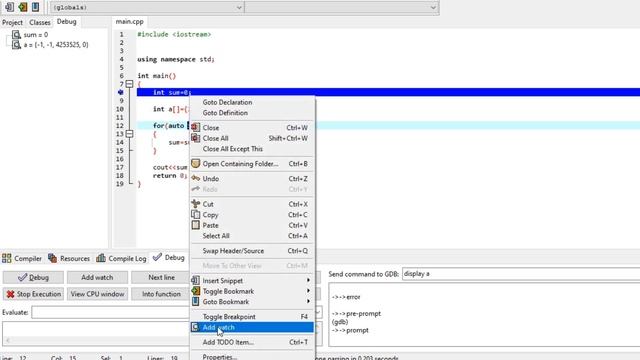Choose Close All in the context menu

click(252, 138)
